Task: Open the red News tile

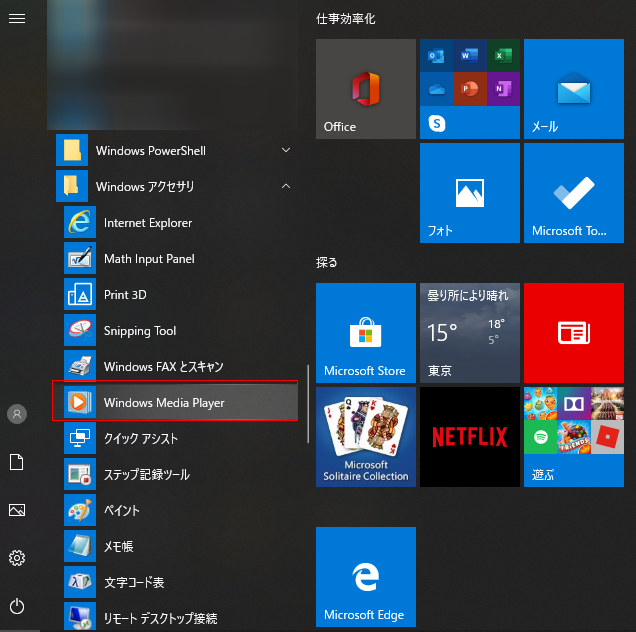Action: pyautogui.click(x=574, y=333)
